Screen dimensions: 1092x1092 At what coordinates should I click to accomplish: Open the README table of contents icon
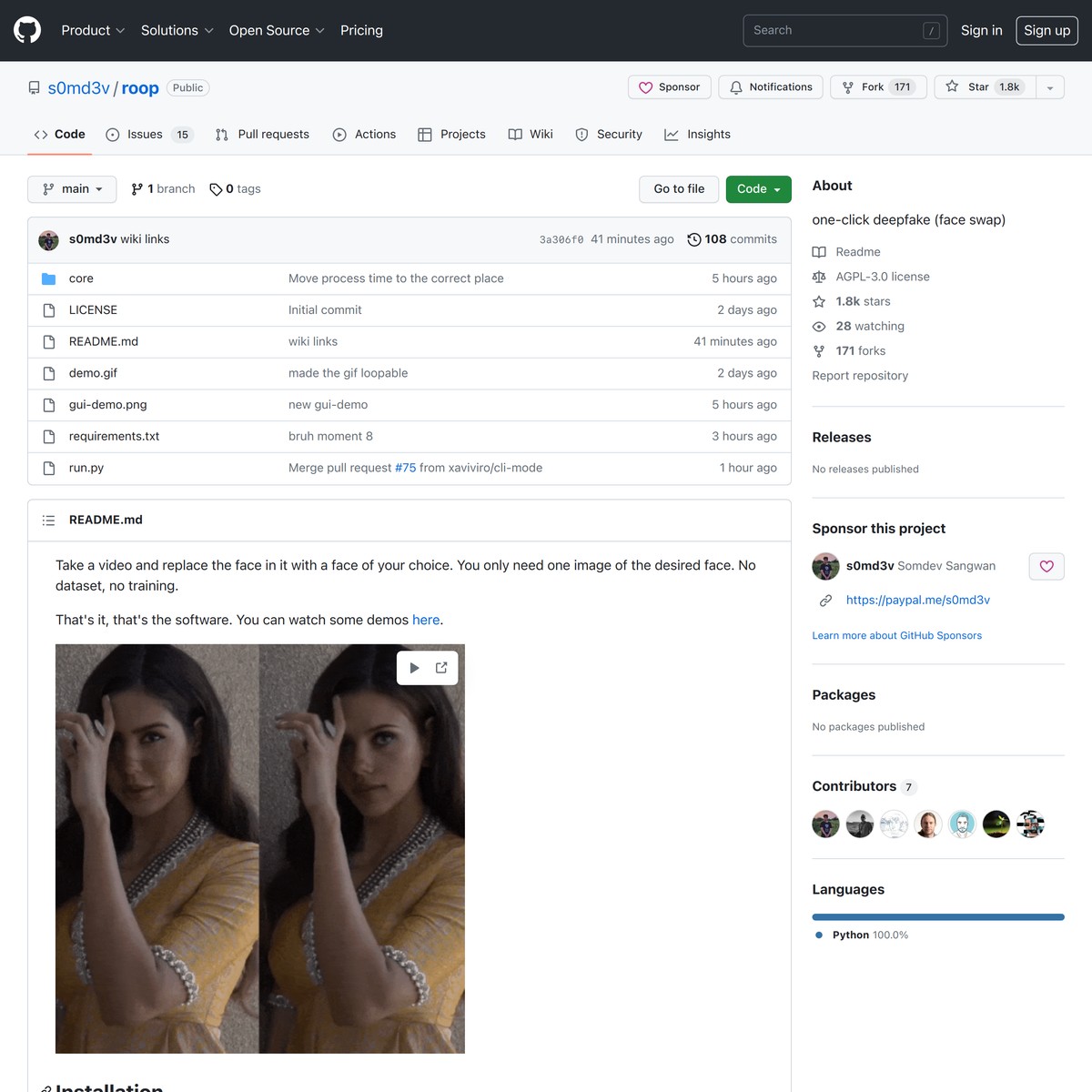point(48,520)
